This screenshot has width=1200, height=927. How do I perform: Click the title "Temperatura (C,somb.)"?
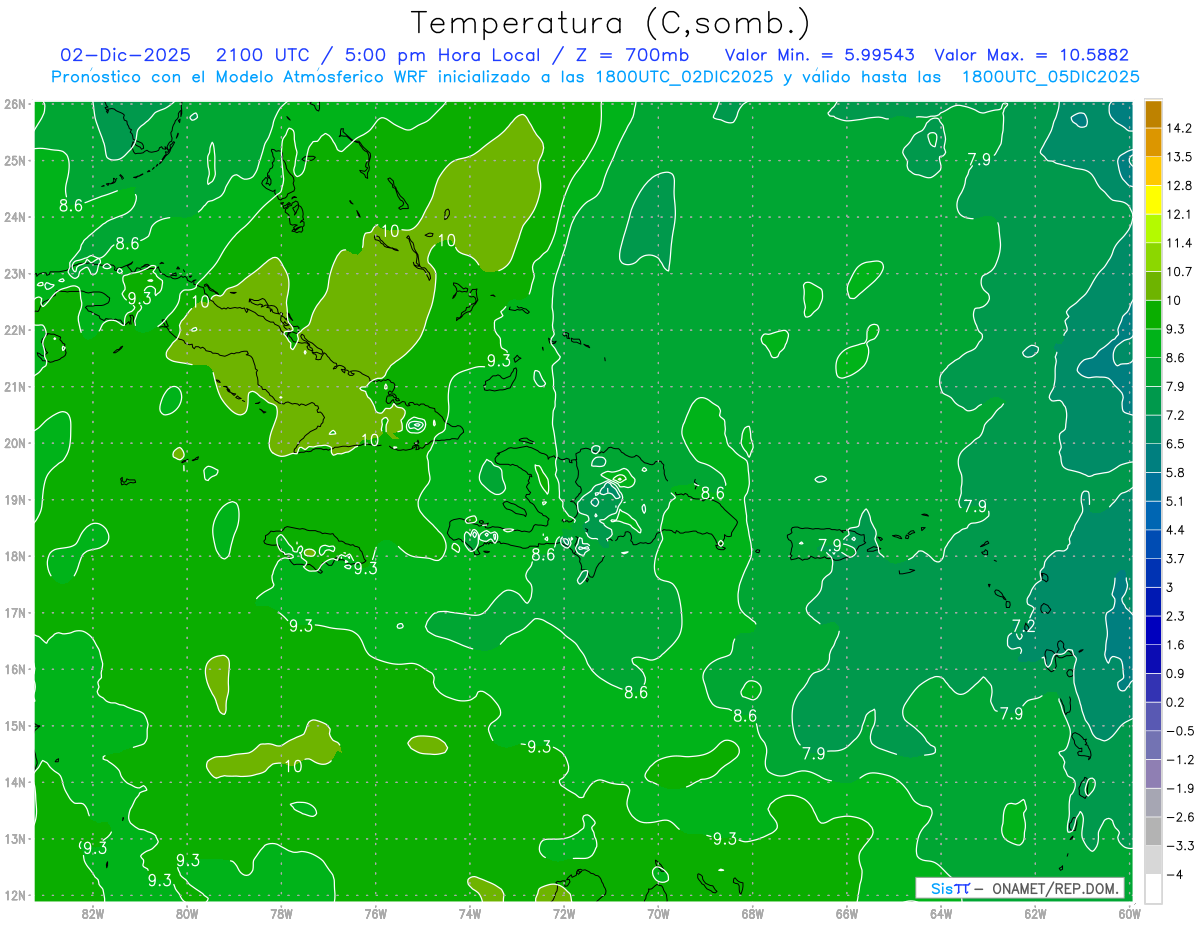click(611, 23)
